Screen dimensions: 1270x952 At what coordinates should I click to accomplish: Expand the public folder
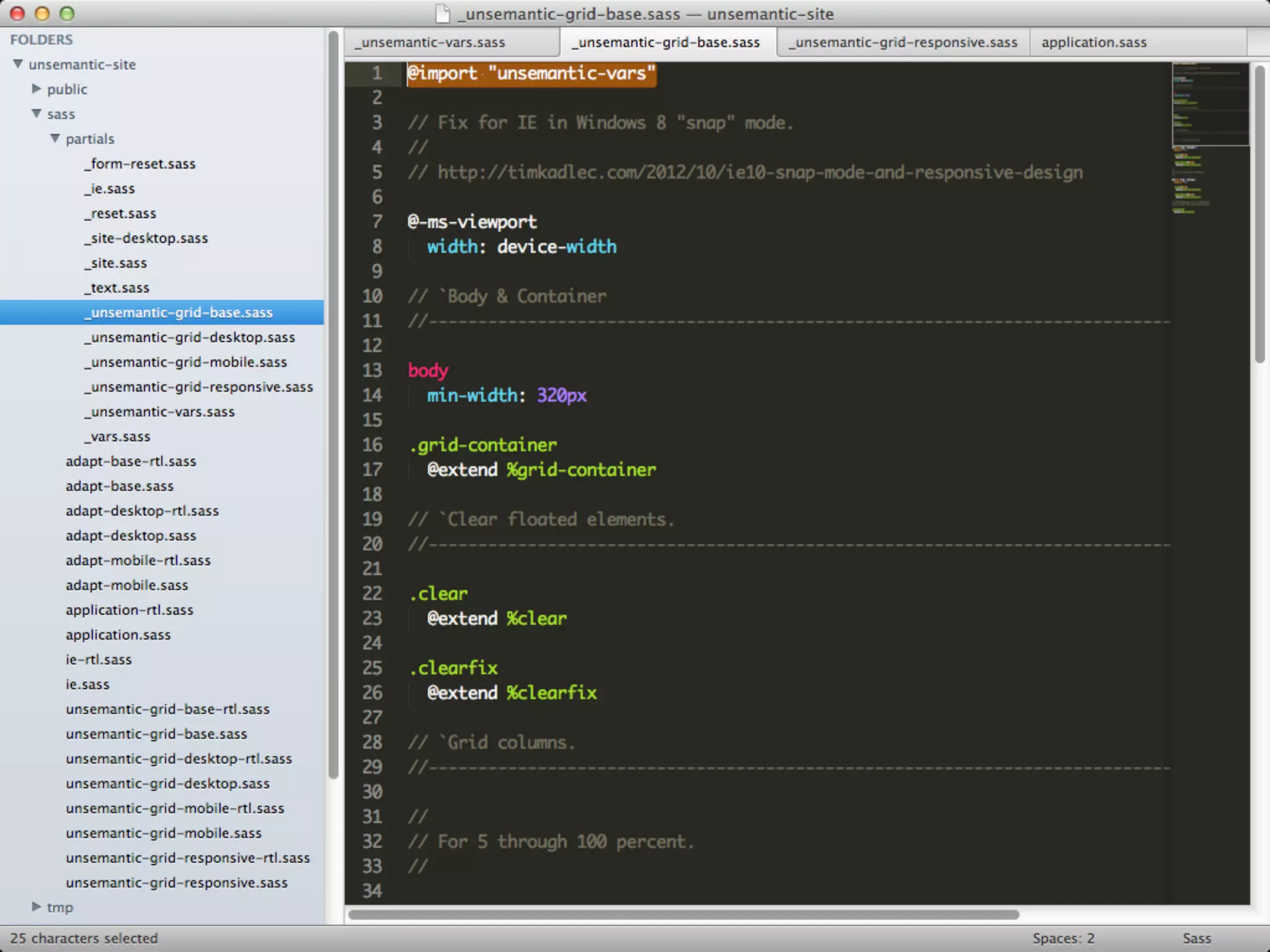[36, 89]
